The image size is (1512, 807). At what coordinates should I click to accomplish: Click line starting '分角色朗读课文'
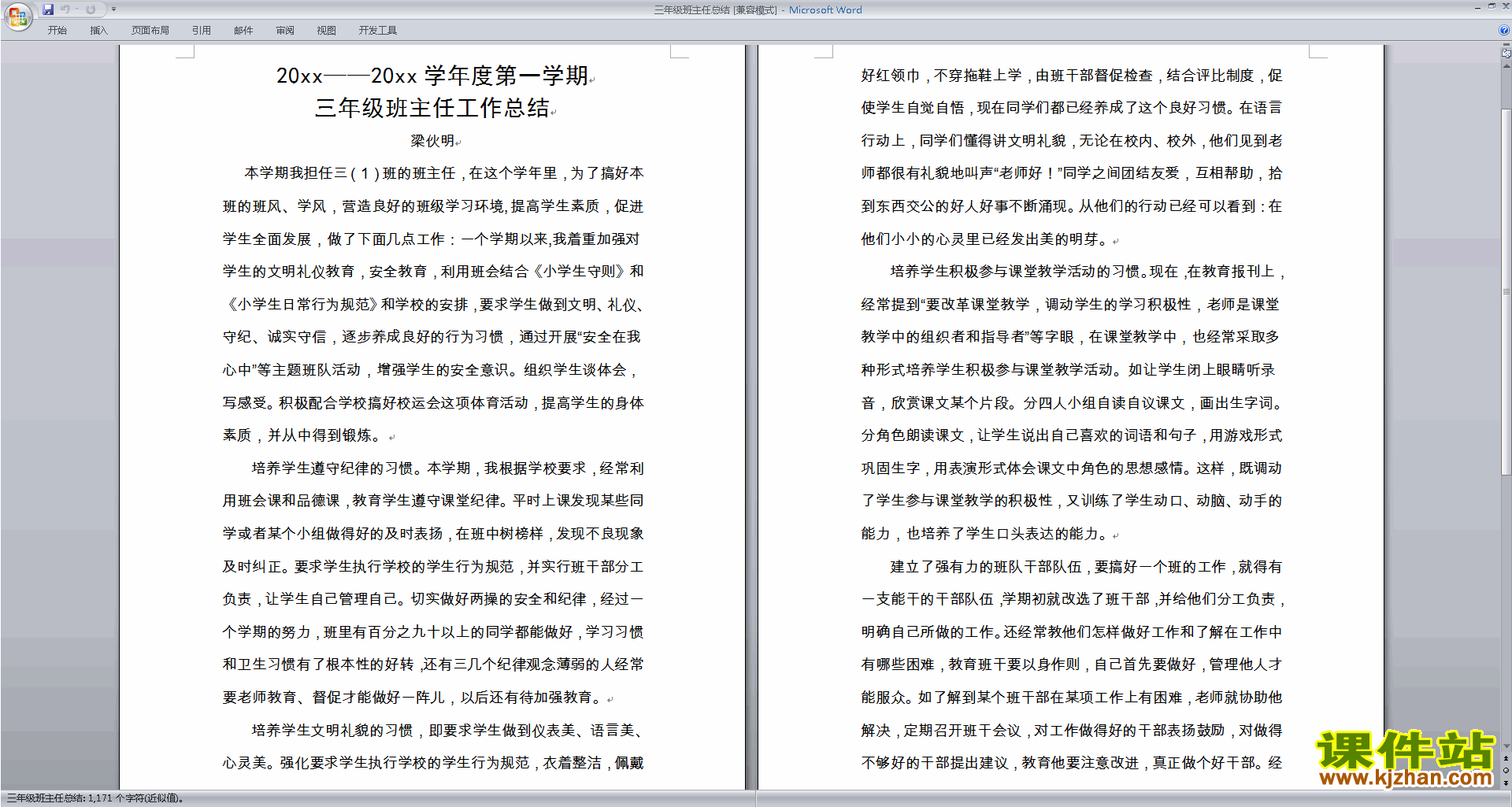[1072, 435]
